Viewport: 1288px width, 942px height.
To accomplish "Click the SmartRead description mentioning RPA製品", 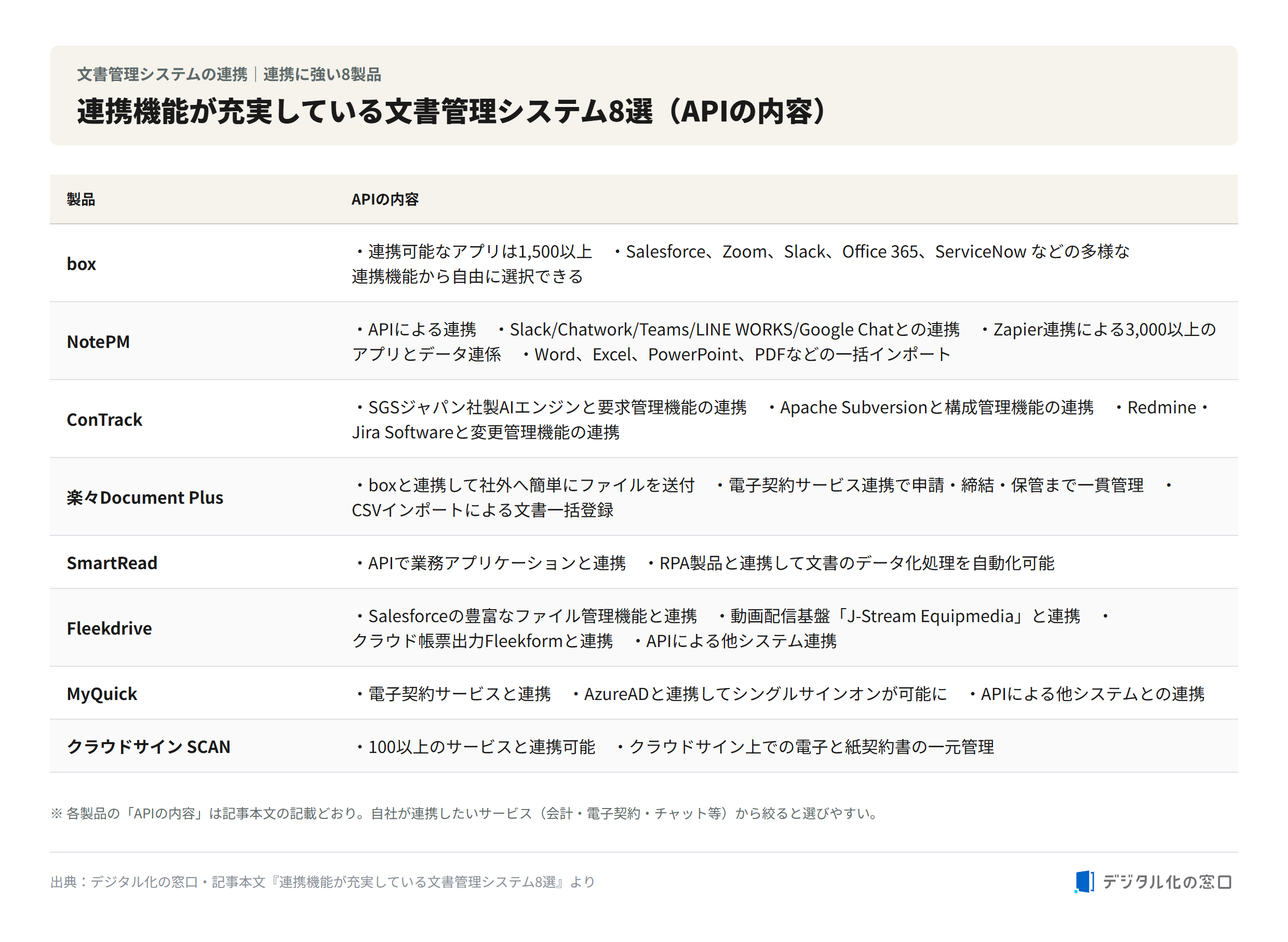I will [703, 563].
